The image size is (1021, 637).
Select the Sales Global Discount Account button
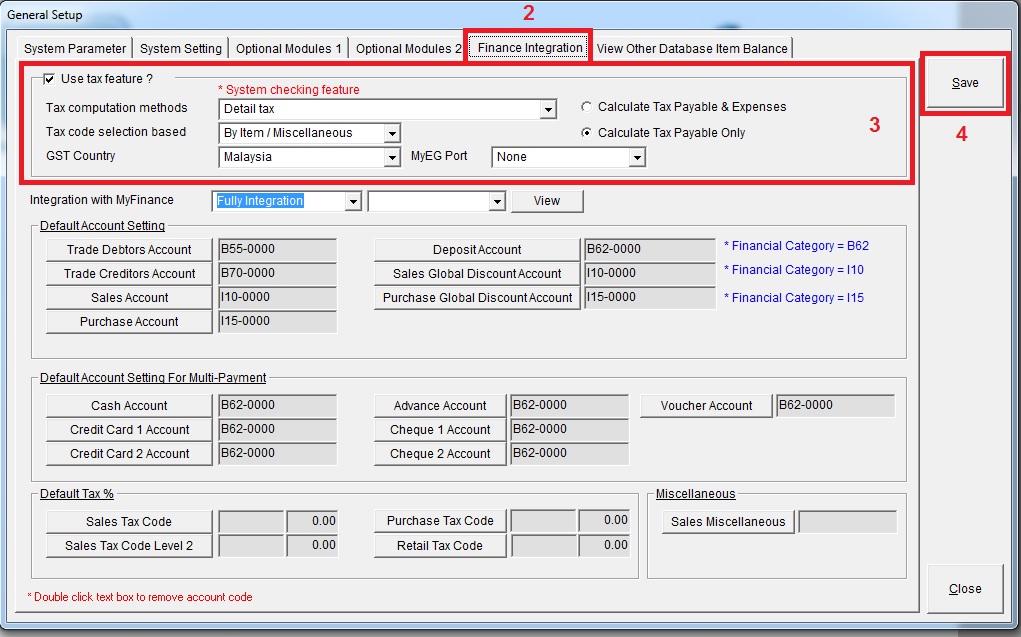pyautogui.click(x=477, y=274)
